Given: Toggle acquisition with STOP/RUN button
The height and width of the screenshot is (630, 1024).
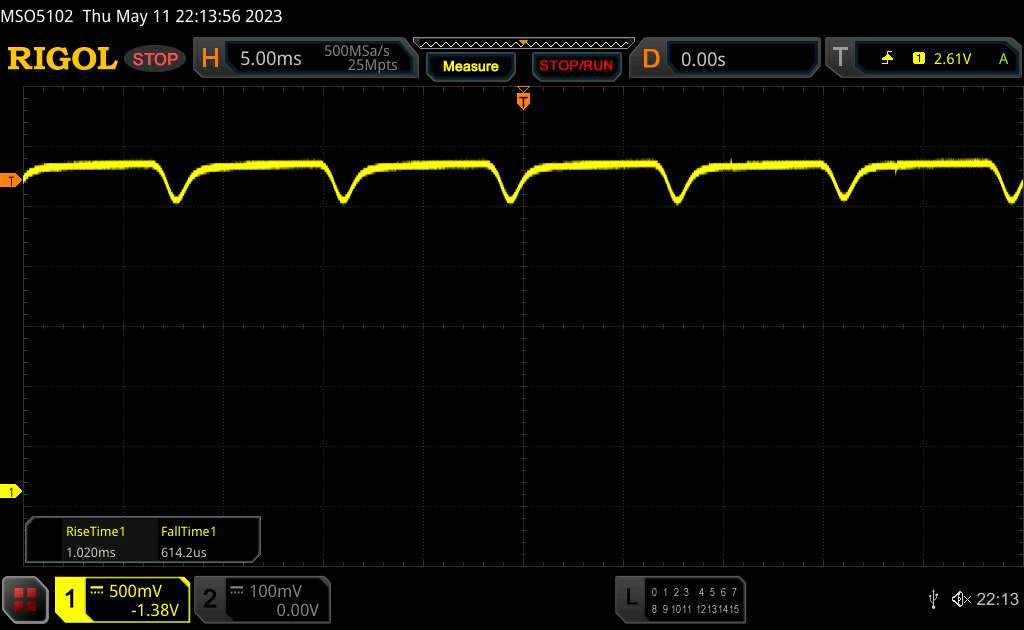Looking at the screenshot, I should 574,66.
